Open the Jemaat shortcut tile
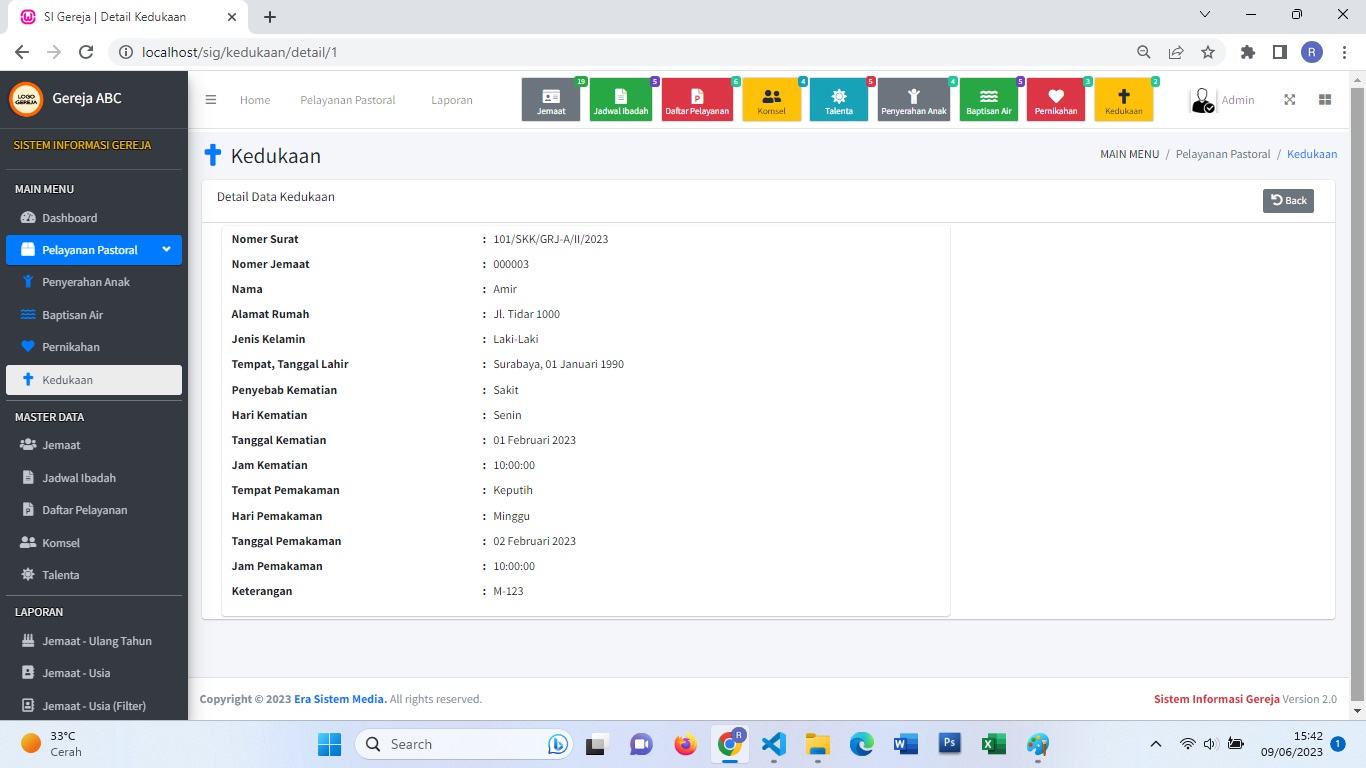 551,100
